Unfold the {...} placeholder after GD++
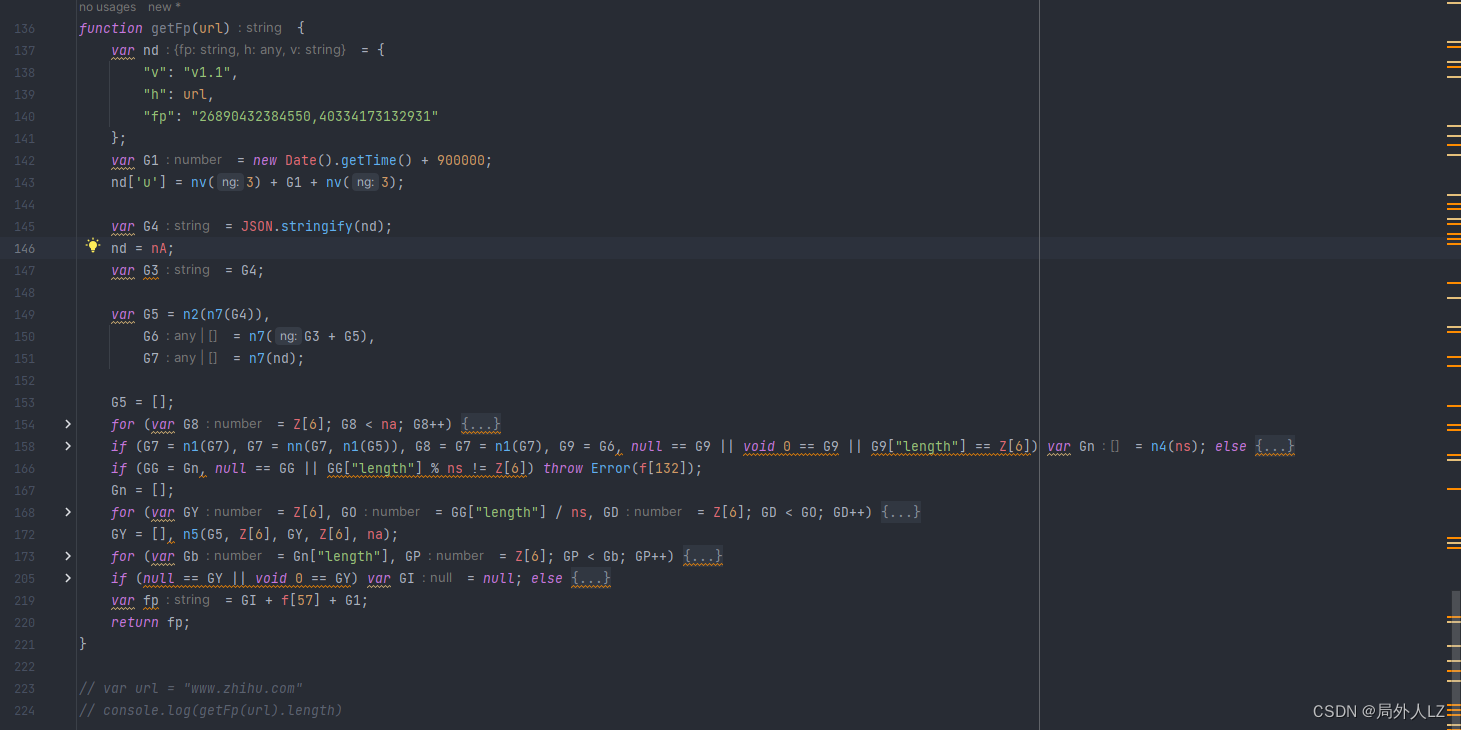The image size is (1461, 730). tap(901, 512)
